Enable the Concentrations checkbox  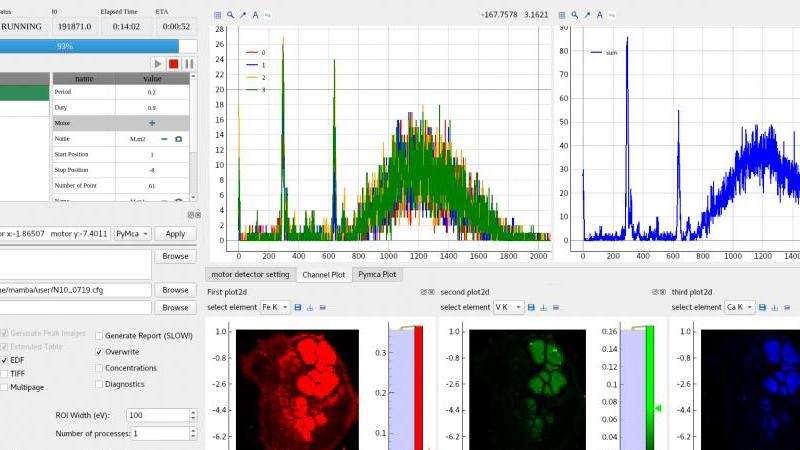pos(99,368)
